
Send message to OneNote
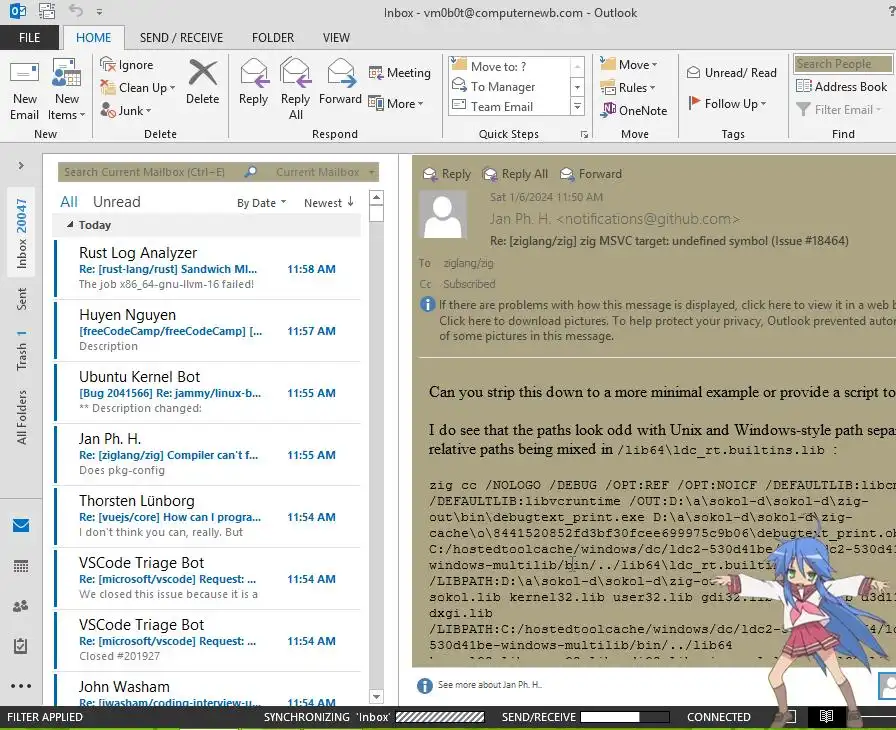click(x=633, y=110)
